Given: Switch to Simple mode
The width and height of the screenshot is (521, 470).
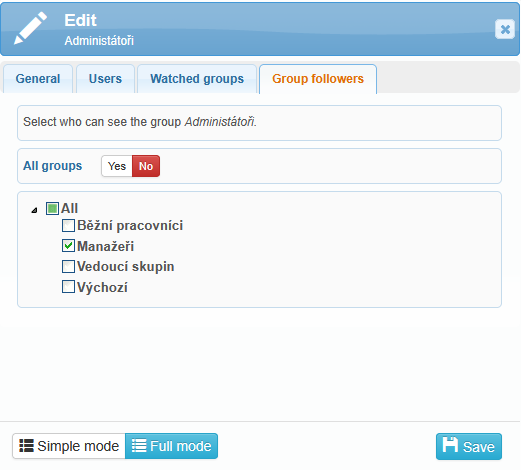Looking at the screenshot, I should coord(69,446).
